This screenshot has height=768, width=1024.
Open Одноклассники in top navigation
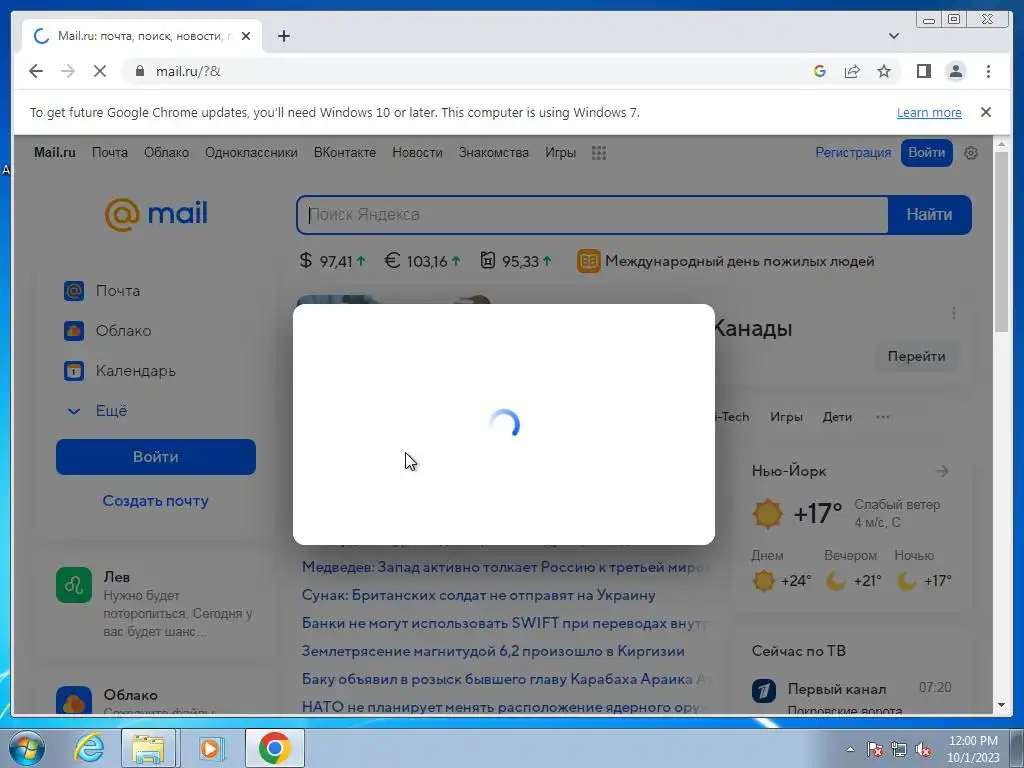click(251, 153)
